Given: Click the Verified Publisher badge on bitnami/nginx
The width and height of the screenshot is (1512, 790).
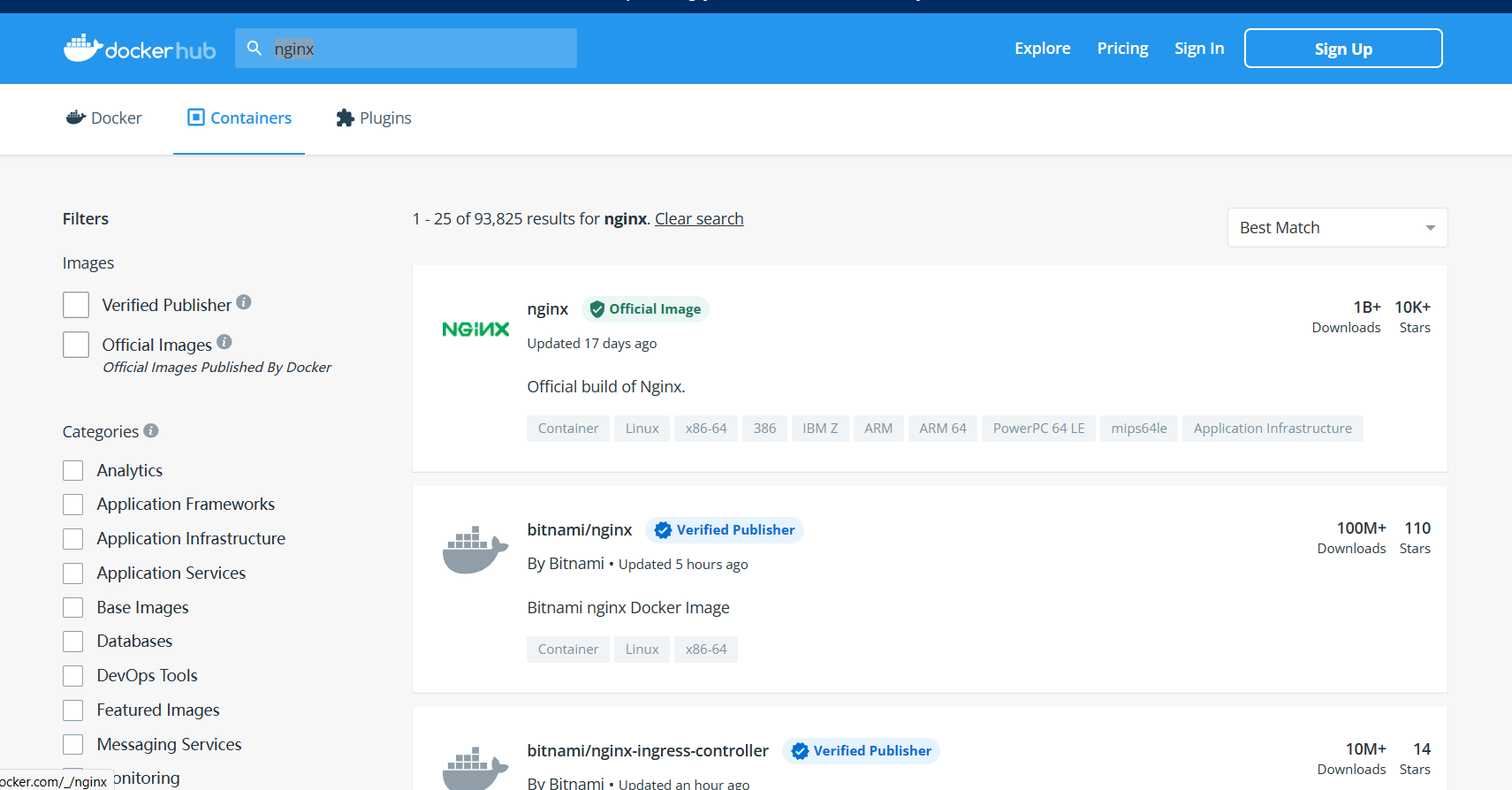Looking at the screenshot, I should pyautogui.click(x=725, y=530).
